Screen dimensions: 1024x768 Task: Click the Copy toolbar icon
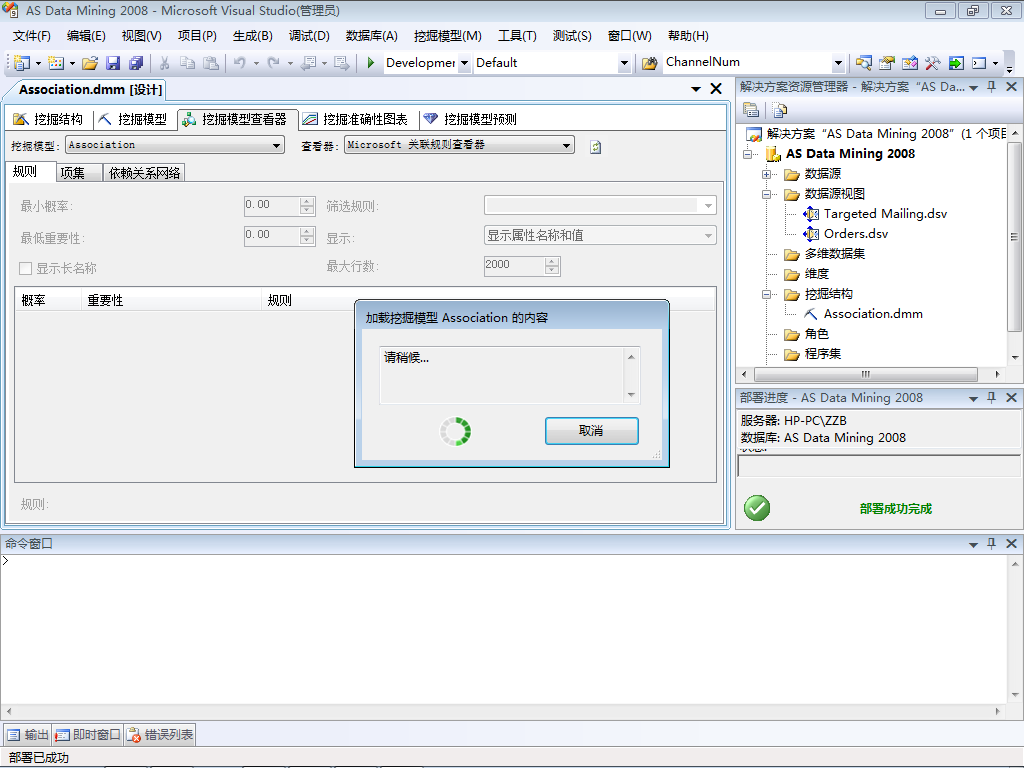coord(187,63)
